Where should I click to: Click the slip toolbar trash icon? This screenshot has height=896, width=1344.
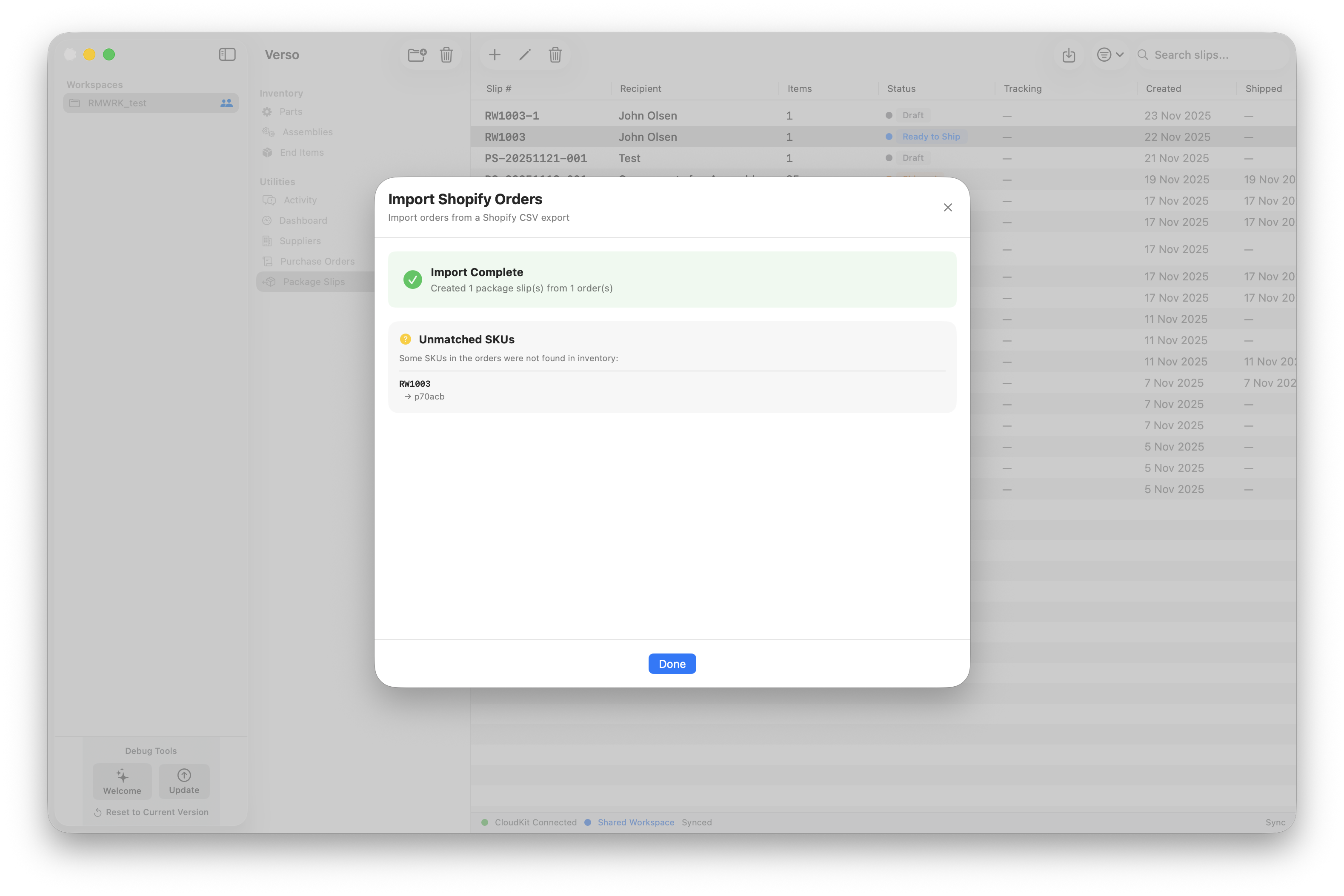coord(555,55)
